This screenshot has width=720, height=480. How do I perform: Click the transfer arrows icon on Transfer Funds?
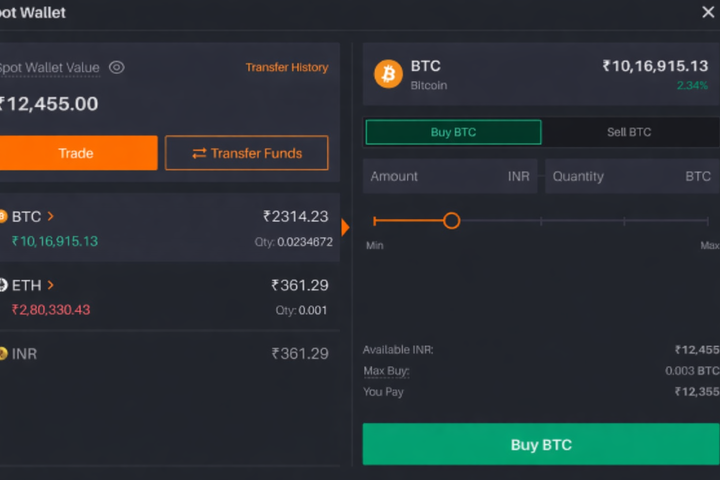pyautogui.click(x=199, y=153)
